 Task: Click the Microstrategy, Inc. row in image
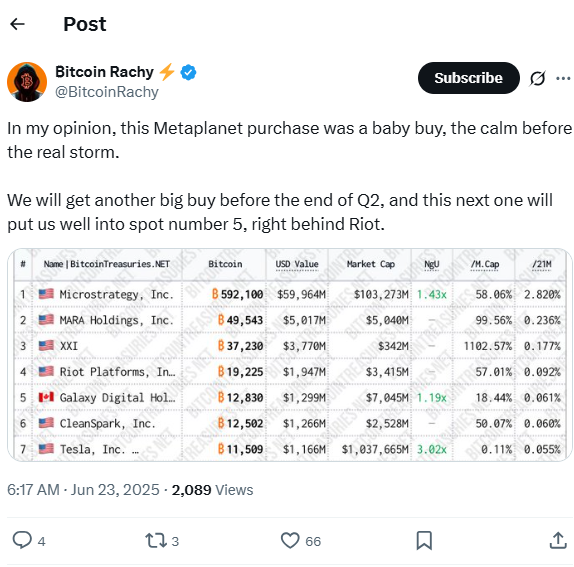coord(290,294)
